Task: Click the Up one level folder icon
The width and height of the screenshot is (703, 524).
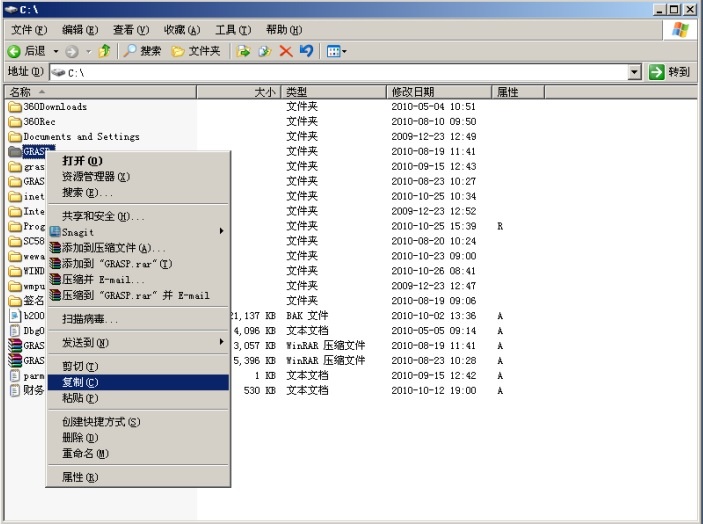Action: [104, 51]
